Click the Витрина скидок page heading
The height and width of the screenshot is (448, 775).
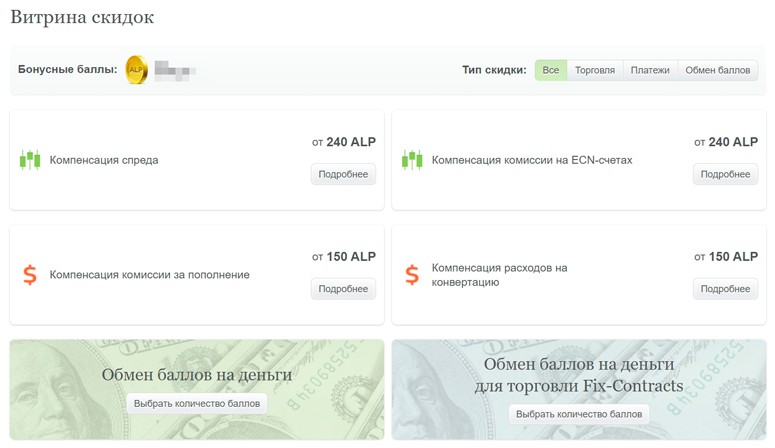(82, 17)
